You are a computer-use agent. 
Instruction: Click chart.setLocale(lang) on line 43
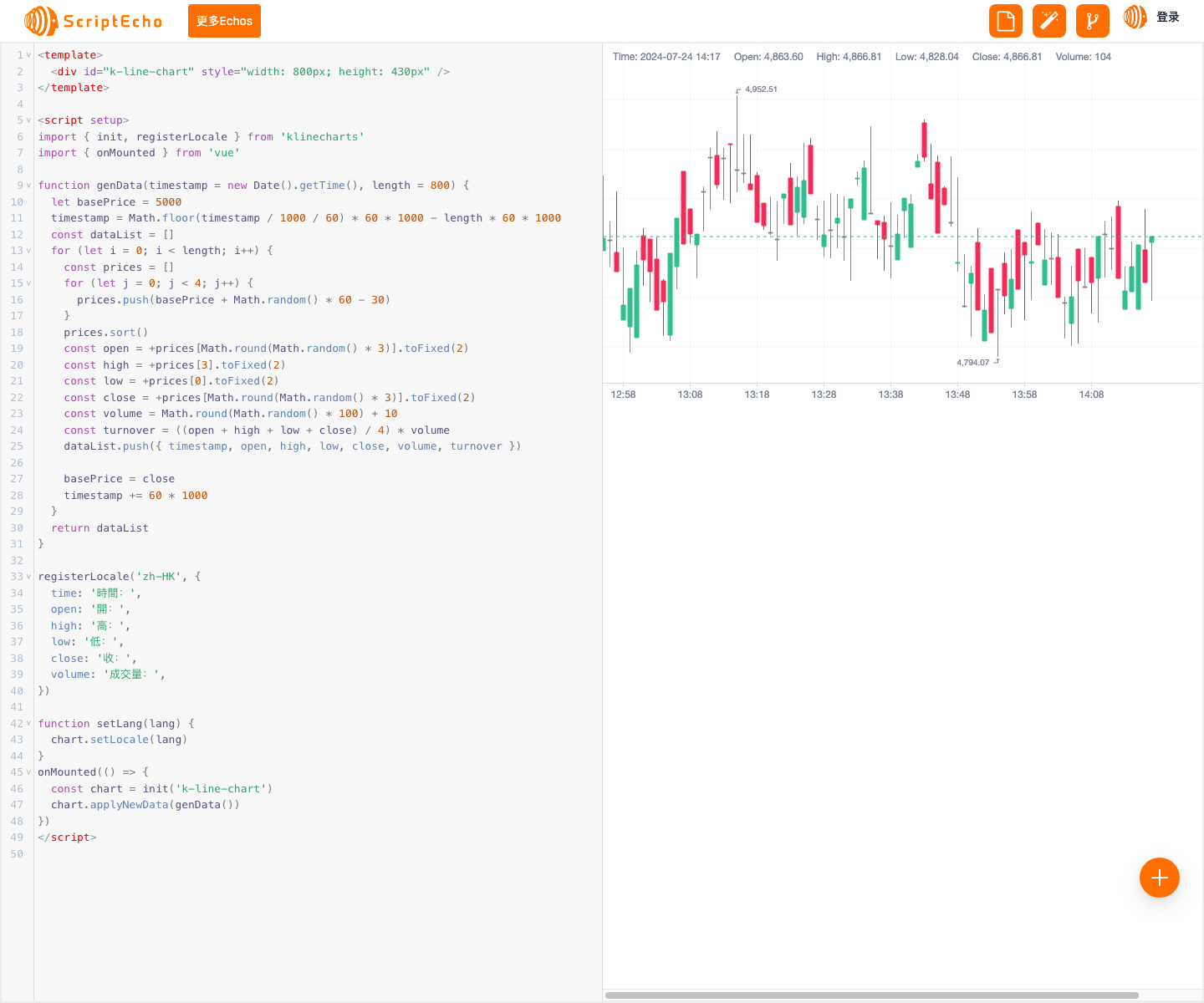coord(119,740)
